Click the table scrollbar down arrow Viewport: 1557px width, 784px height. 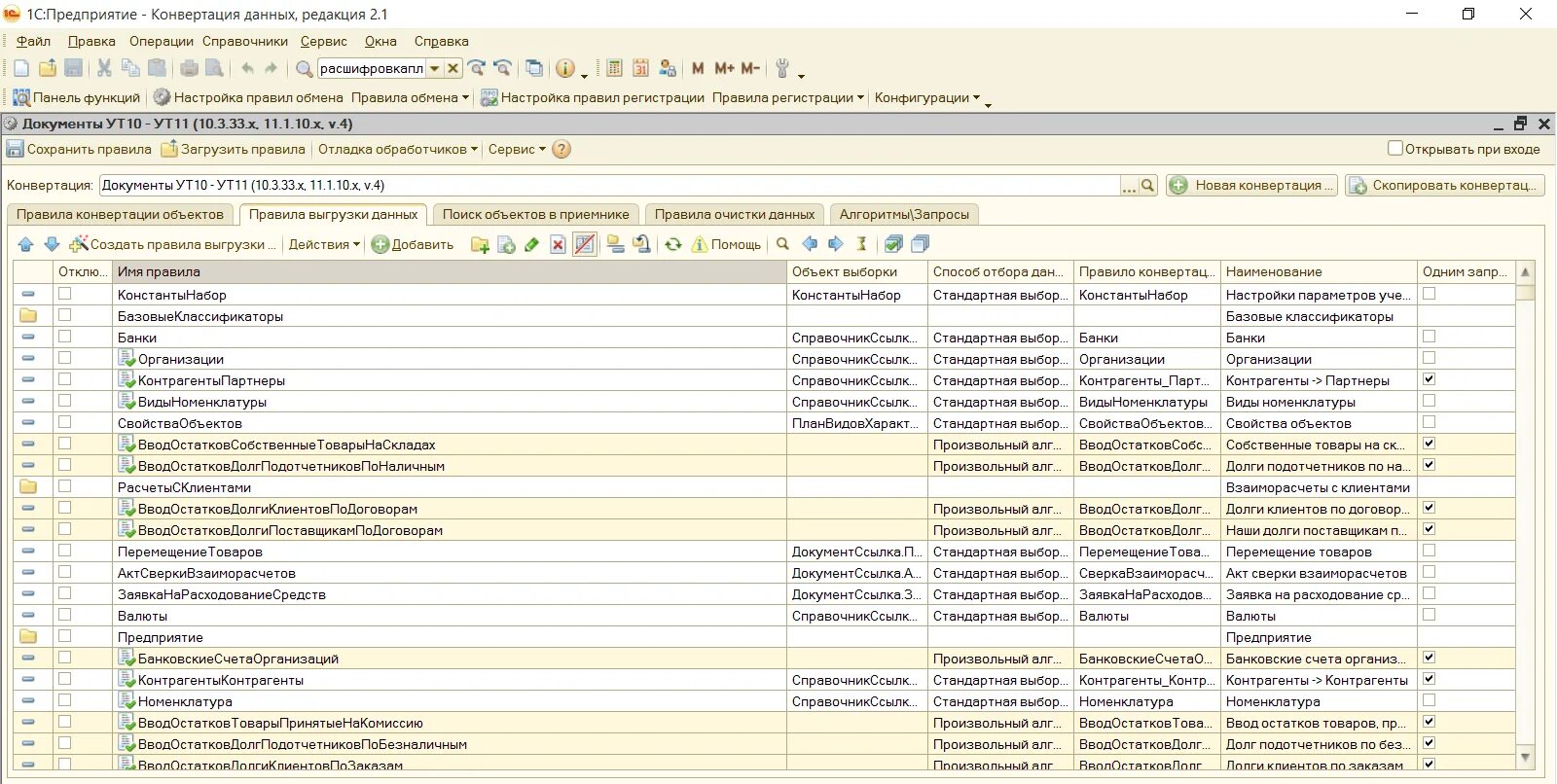[x=1525, y=757]
